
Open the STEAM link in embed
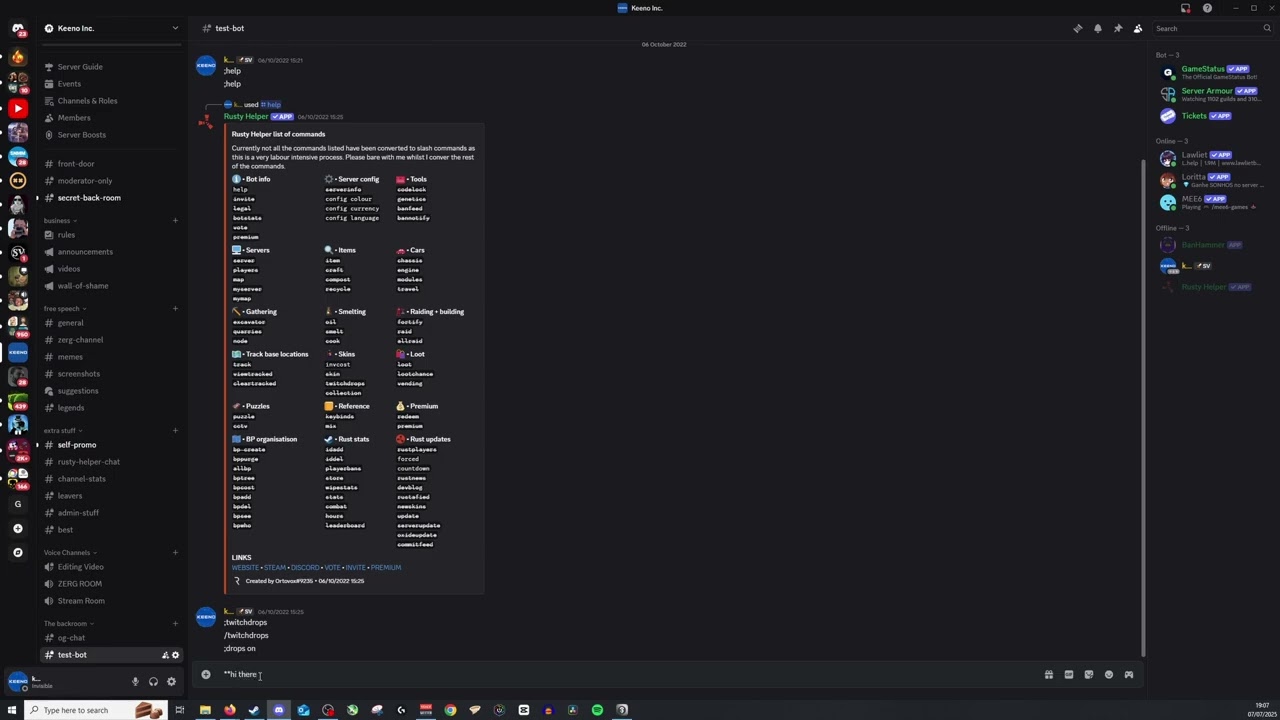click(x=275, y=568)
